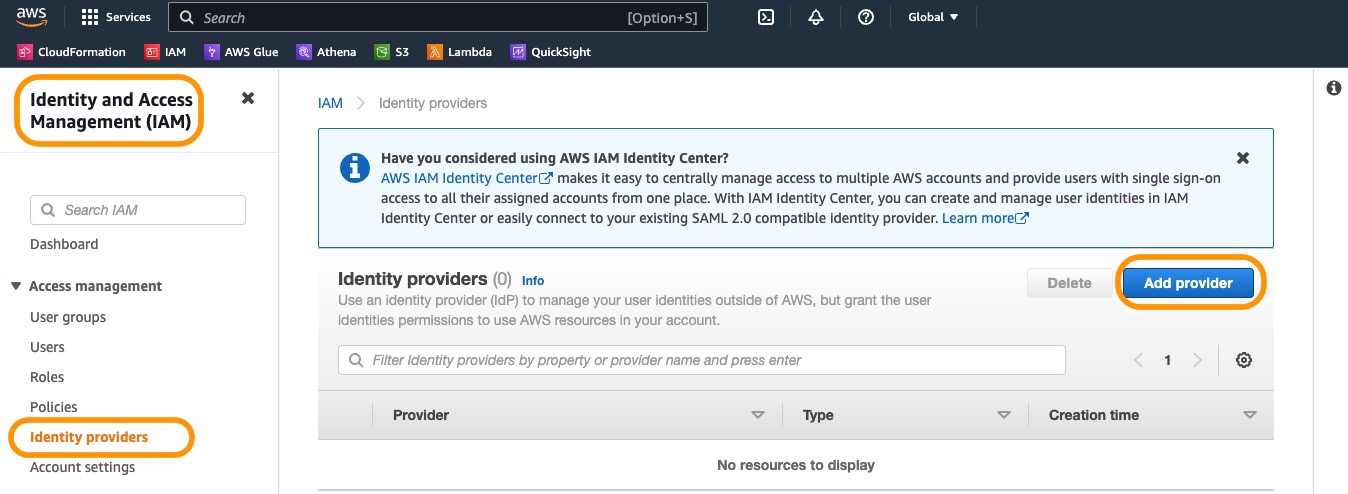The image size is (1348, 494).
Task: Click the No resources to display text
Action: [796, 465]
